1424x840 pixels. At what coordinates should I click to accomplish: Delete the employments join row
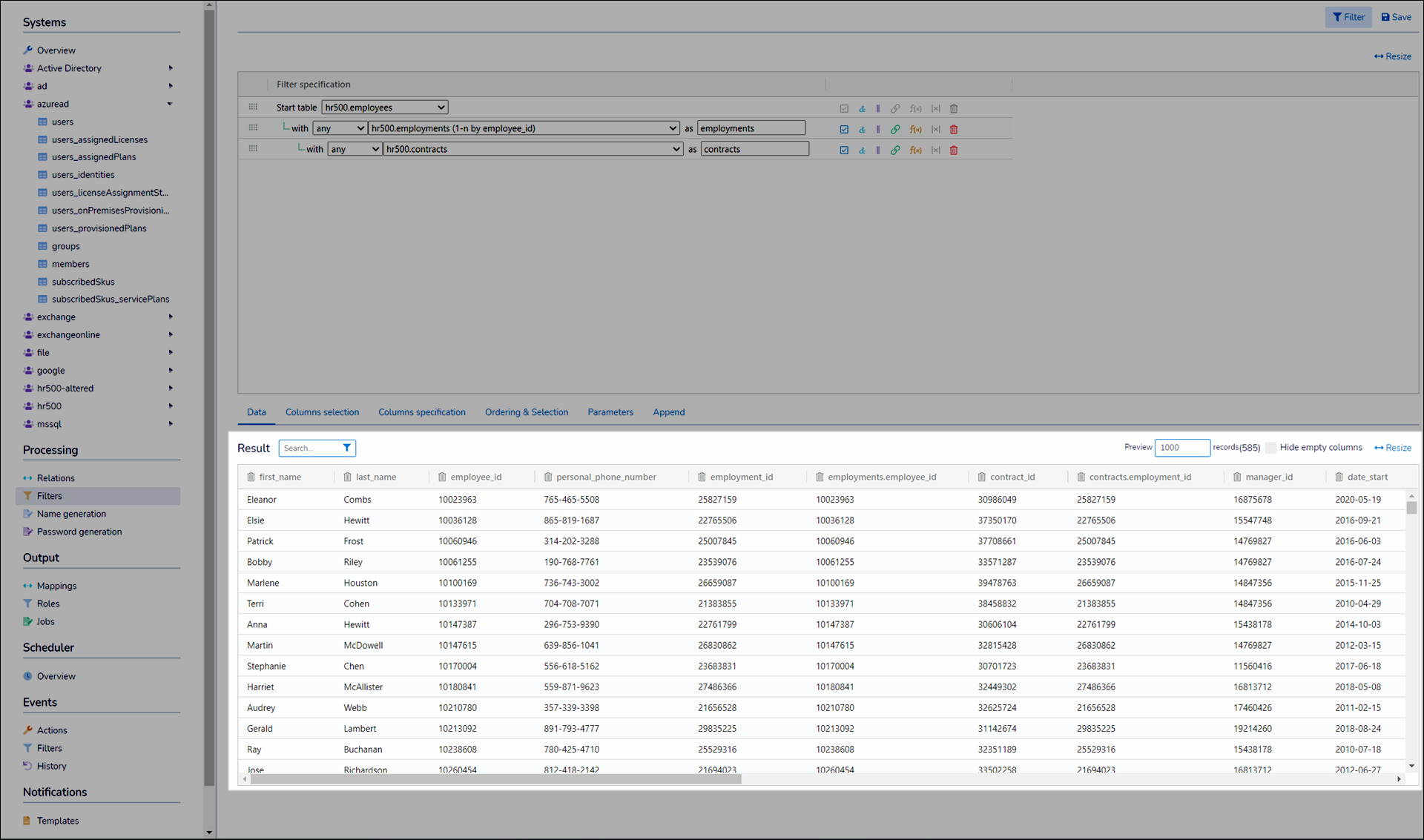[954, 129]
